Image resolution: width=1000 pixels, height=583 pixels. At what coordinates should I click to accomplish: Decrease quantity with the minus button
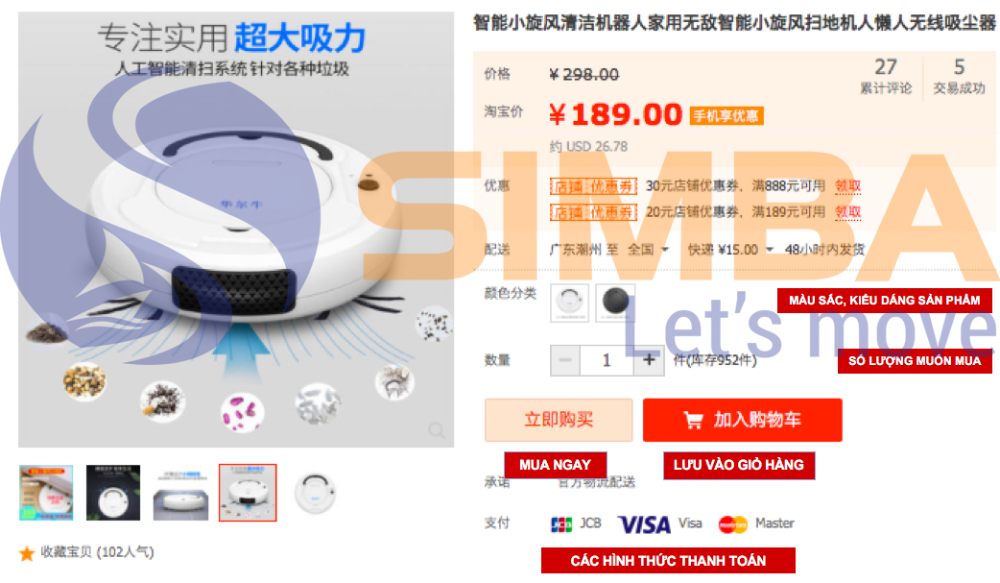coord(565,360)
